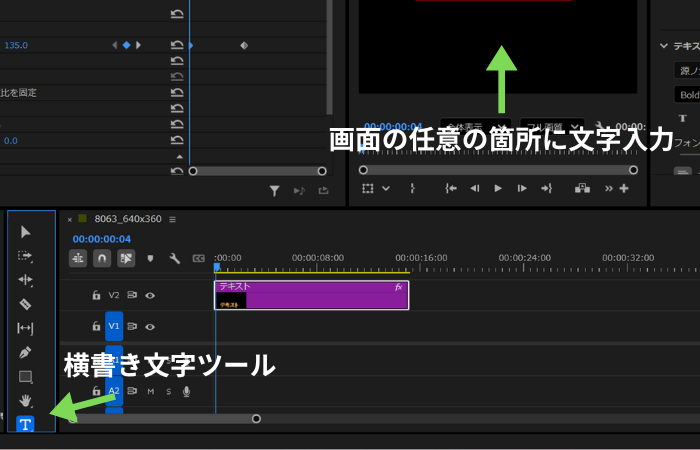Toggle V2 track targeting label
The width and height of the screenshot is (700, 450).
[114, 295]
